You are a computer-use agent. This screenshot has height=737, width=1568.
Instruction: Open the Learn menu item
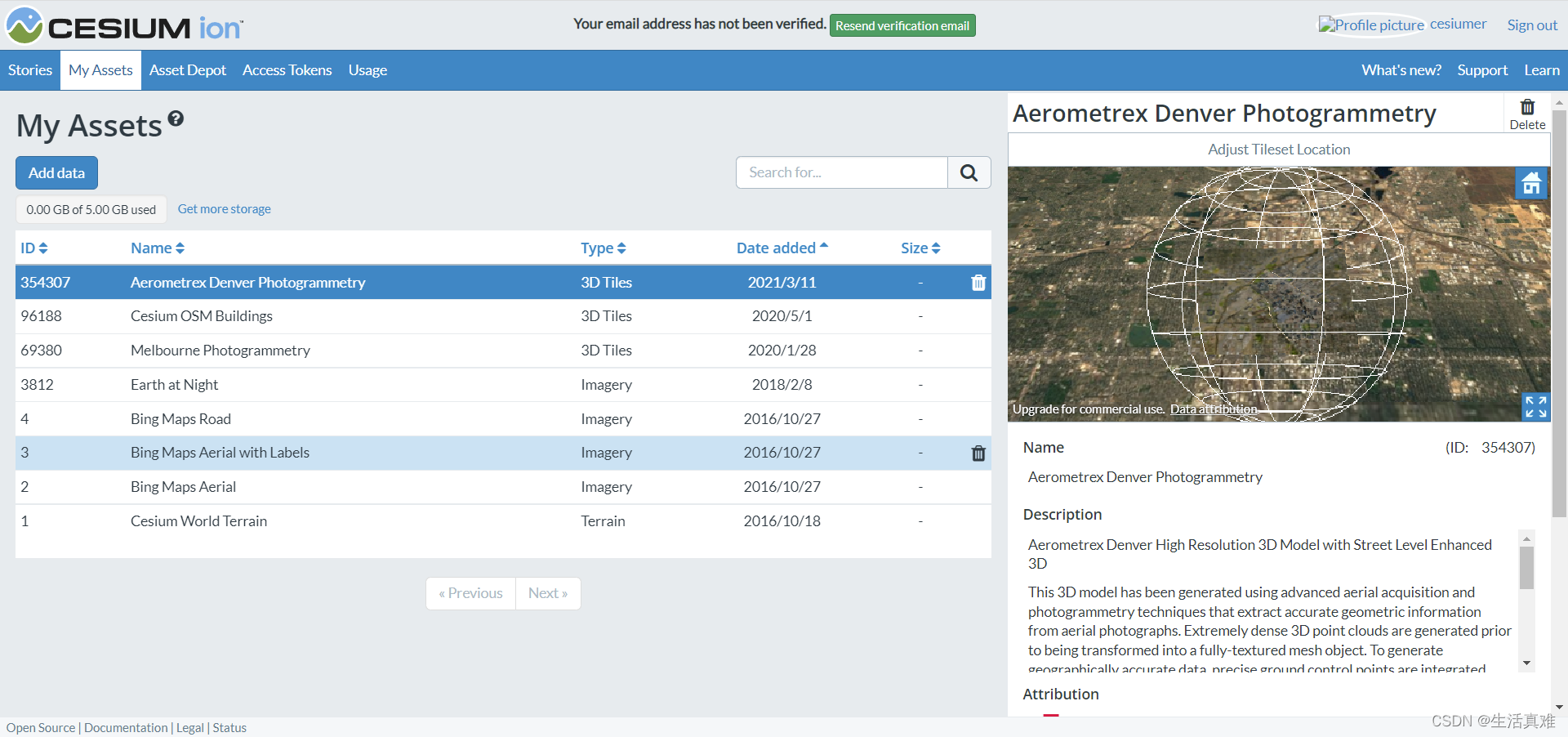[1542, 70]
